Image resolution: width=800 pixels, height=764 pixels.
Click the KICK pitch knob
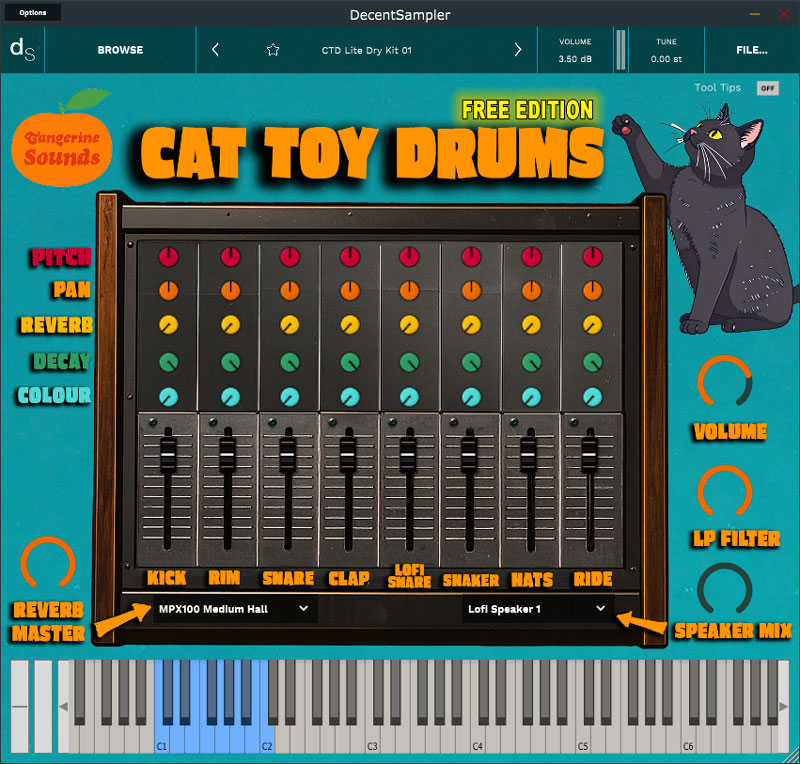[x=169, y=257]
